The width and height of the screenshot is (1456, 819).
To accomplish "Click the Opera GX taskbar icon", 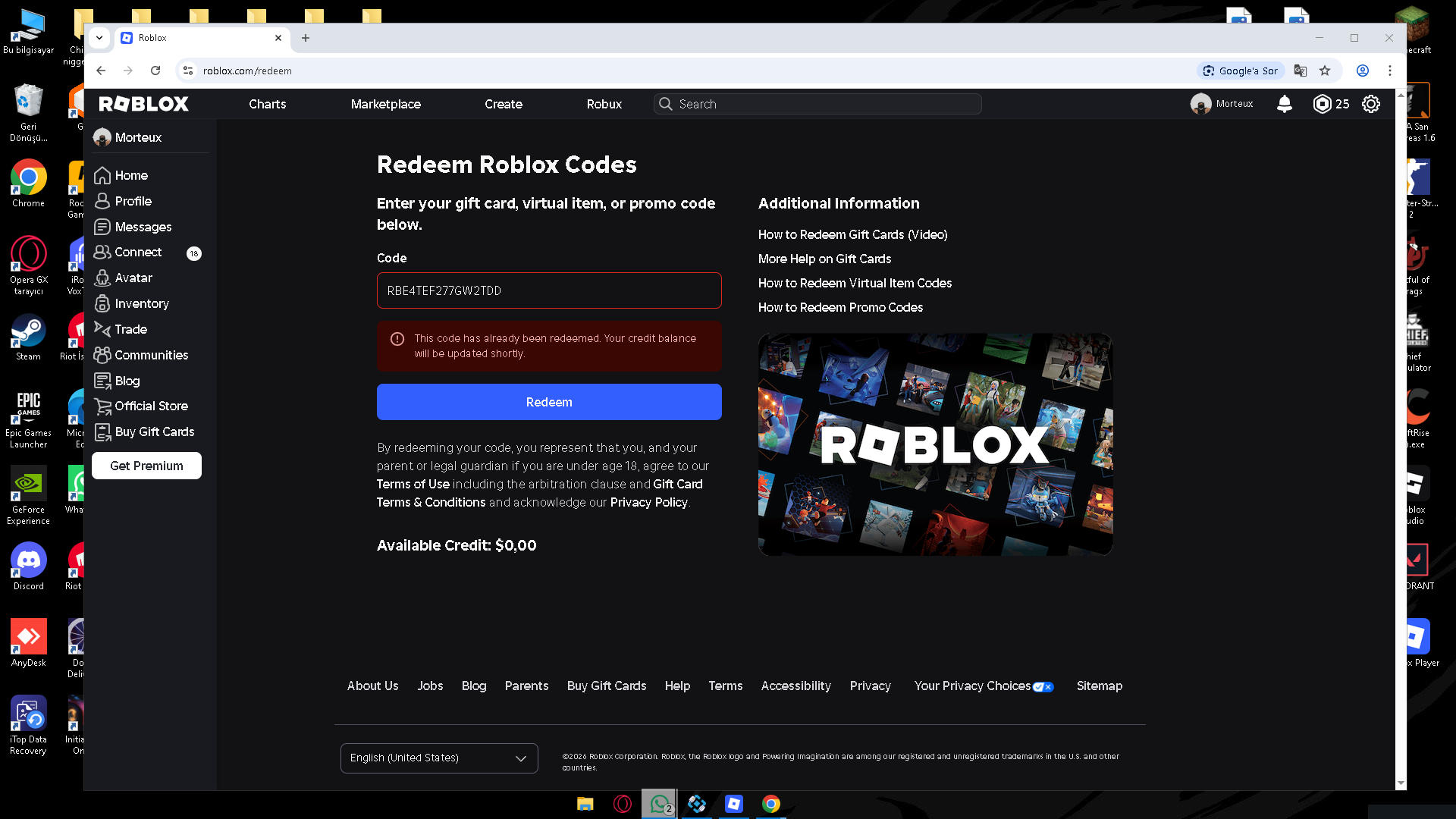I will pos(623,804).
